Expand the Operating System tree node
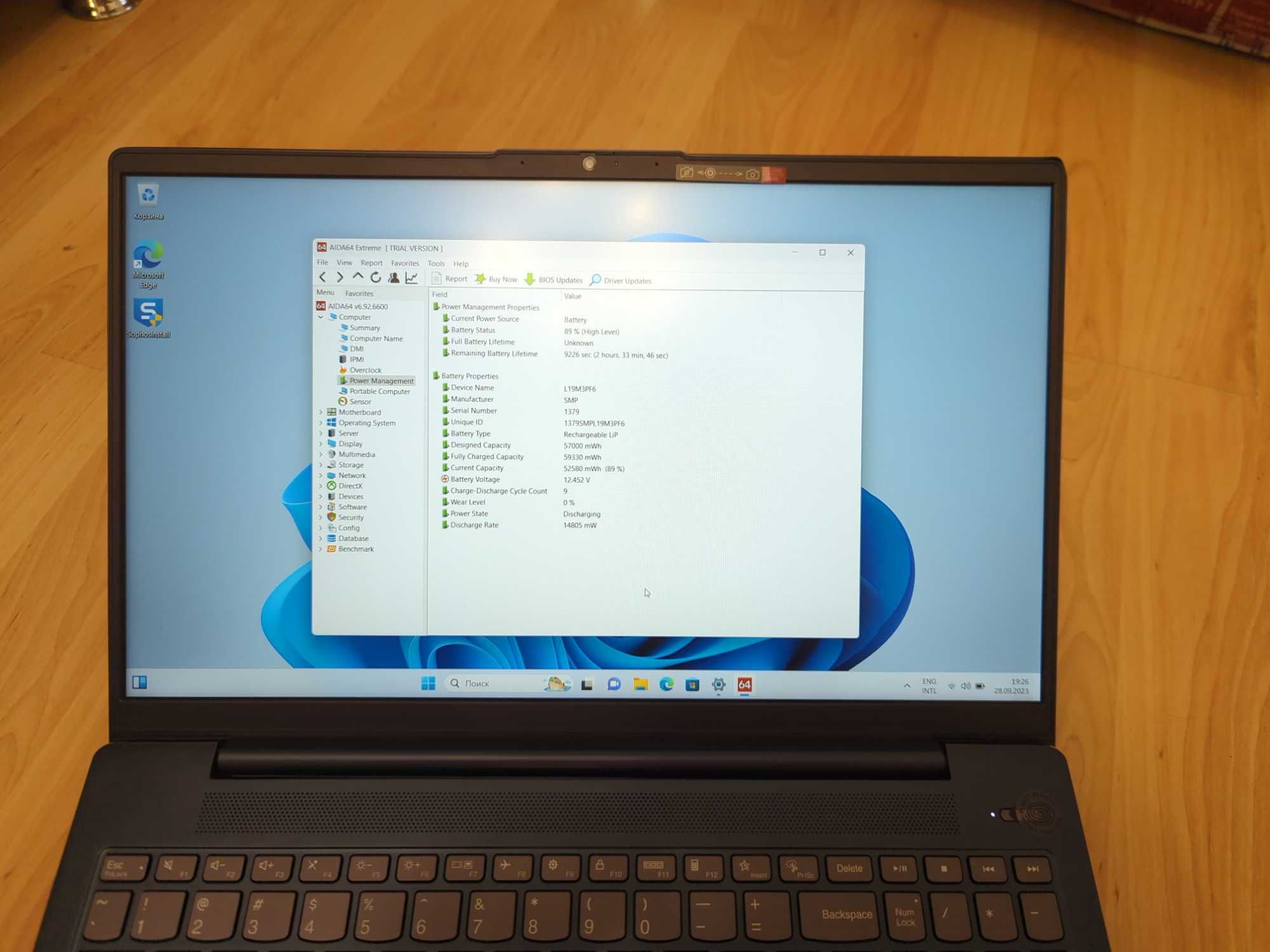 click(321, 423)
